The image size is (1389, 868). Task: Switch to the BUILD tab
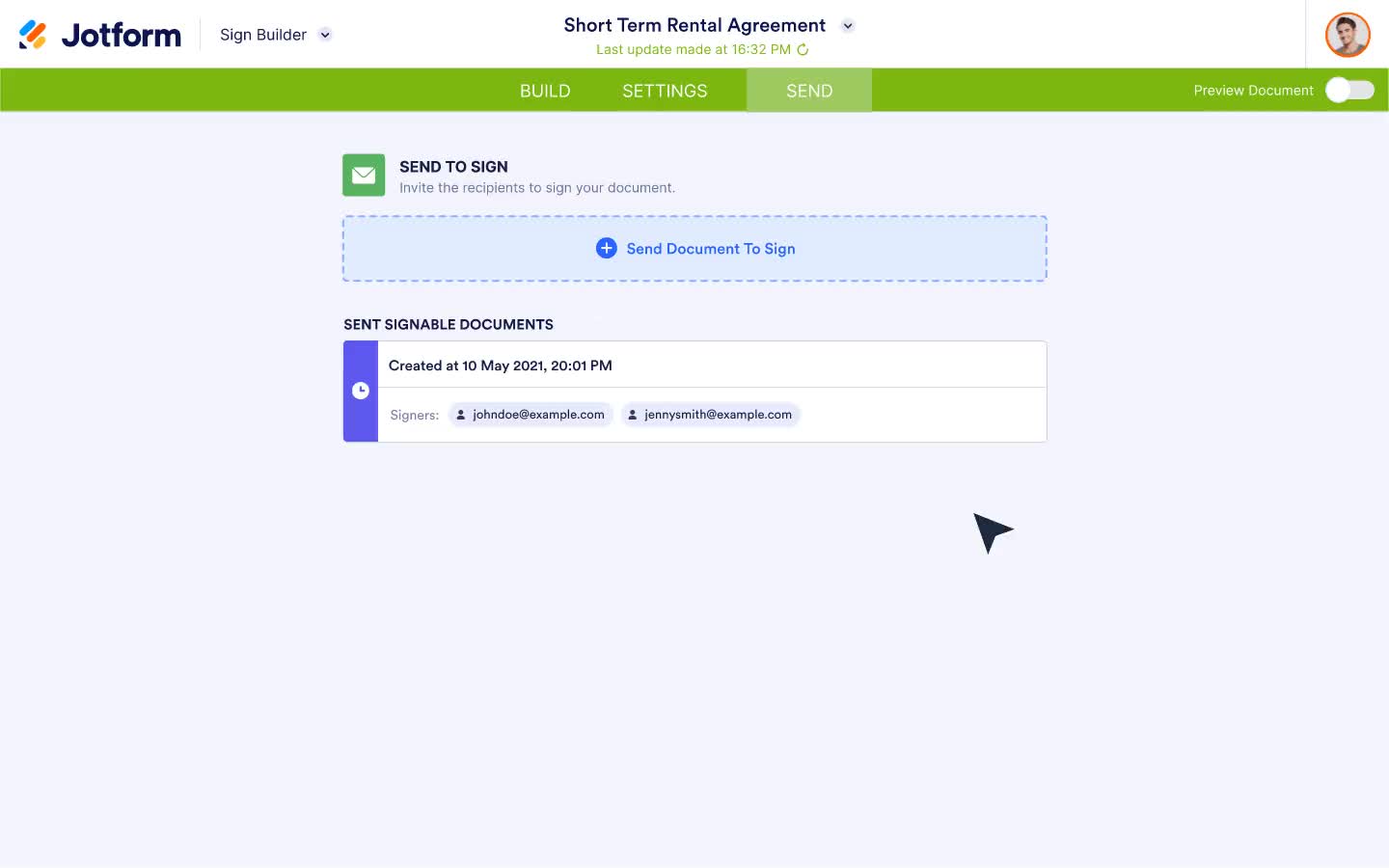click(x=545, y=91)
